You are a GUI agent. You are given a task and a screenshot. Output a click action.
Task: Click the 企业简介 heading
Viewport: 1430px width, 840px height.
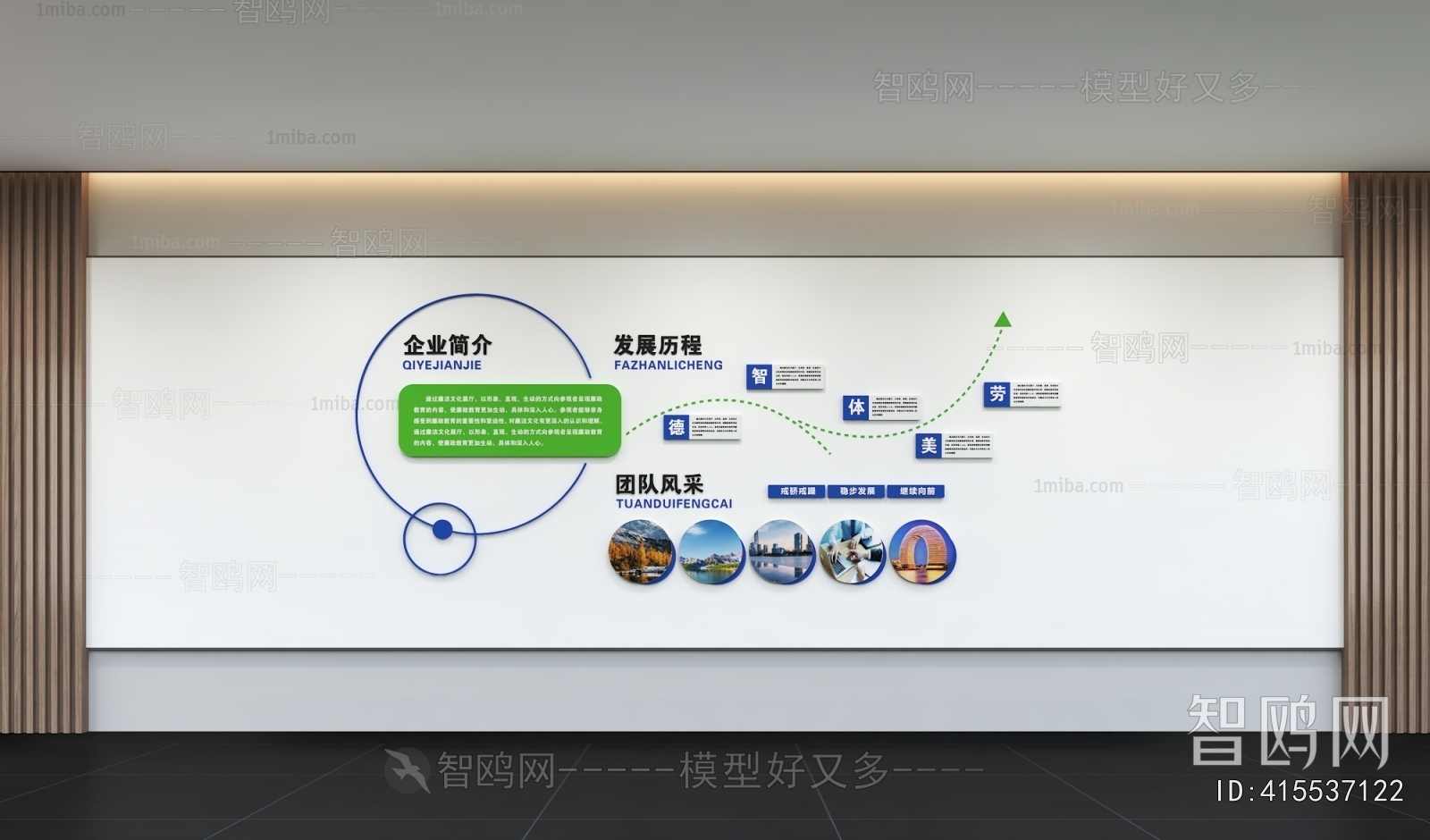point(447,345)
